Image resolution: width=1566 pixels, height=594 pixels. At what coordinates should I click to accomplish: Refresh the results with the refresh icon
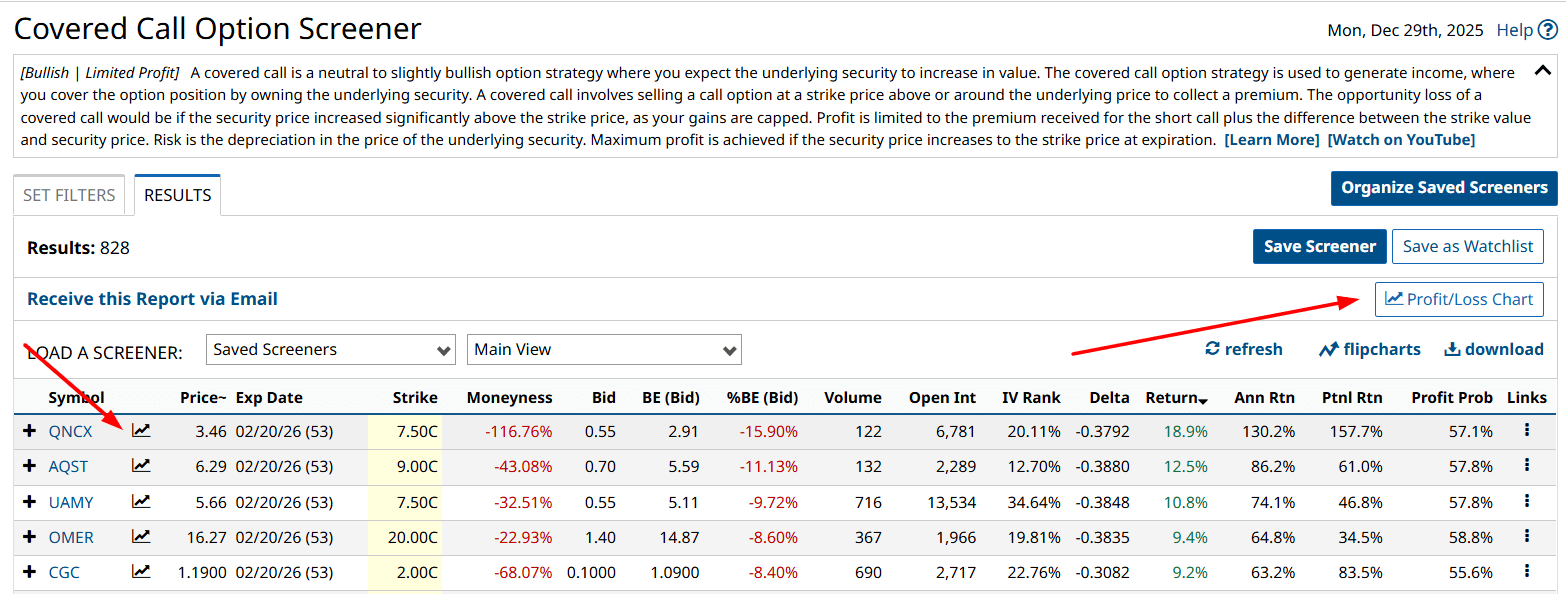1243,348
